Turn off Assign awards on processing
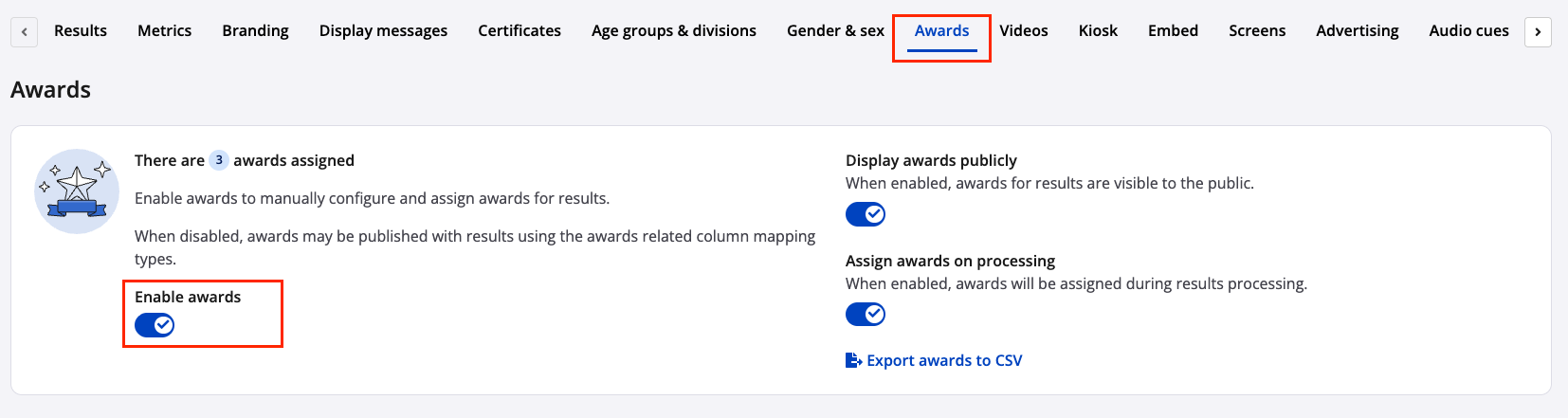This screenshot has width=1568, height=418. coord(865,314)
